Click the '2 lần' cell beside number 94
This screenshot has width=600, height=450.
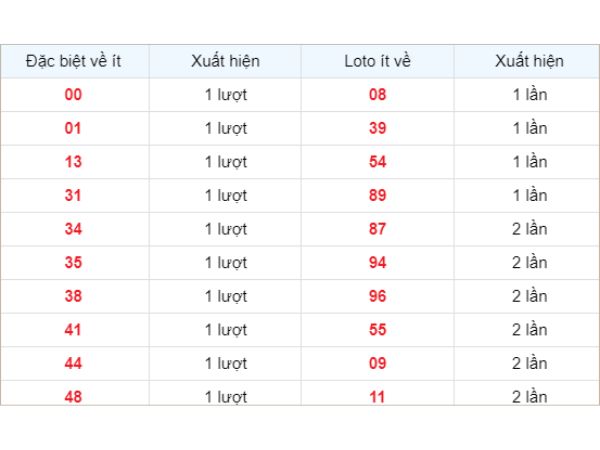point(529,262)
